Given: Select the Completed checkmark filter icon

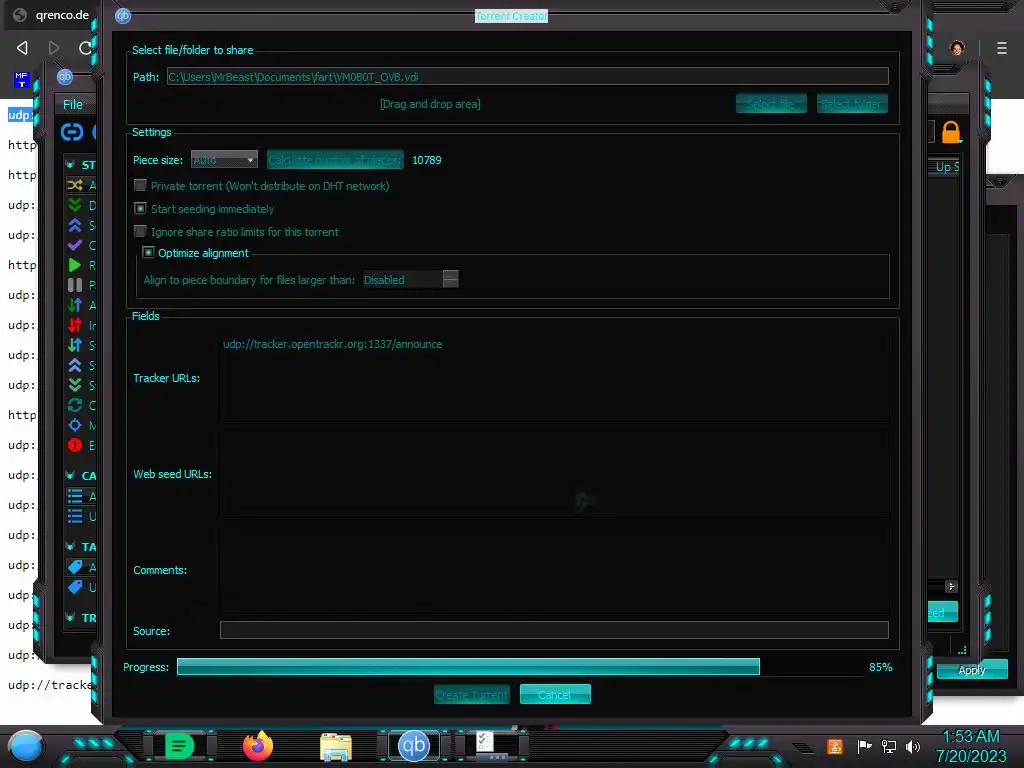Looking at the screenshot, I should point(74,245).
